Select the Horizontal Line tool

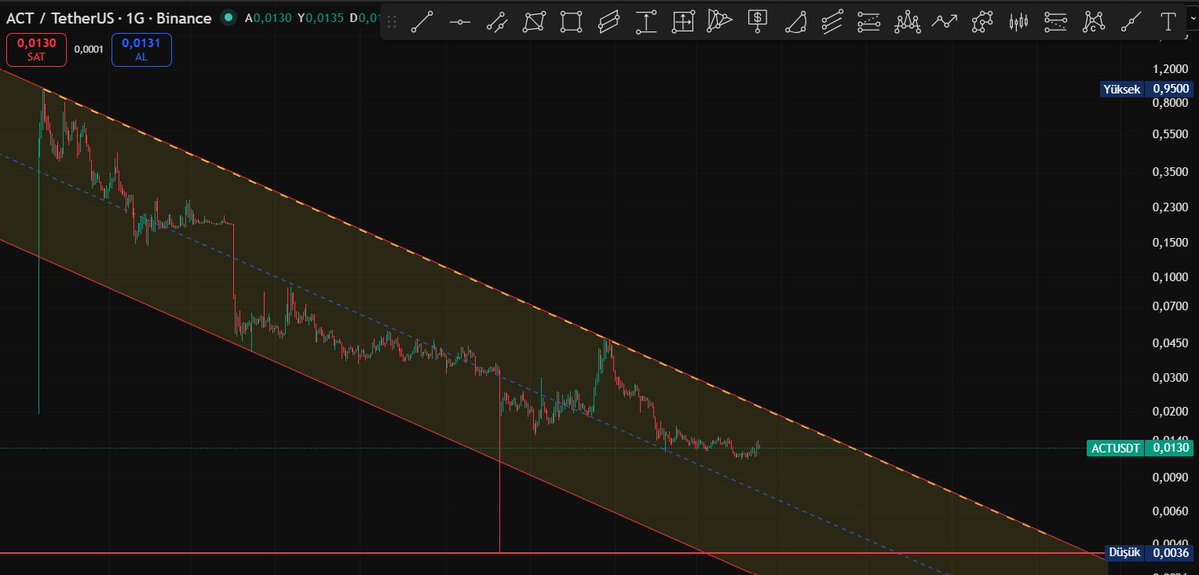(460, 21)
